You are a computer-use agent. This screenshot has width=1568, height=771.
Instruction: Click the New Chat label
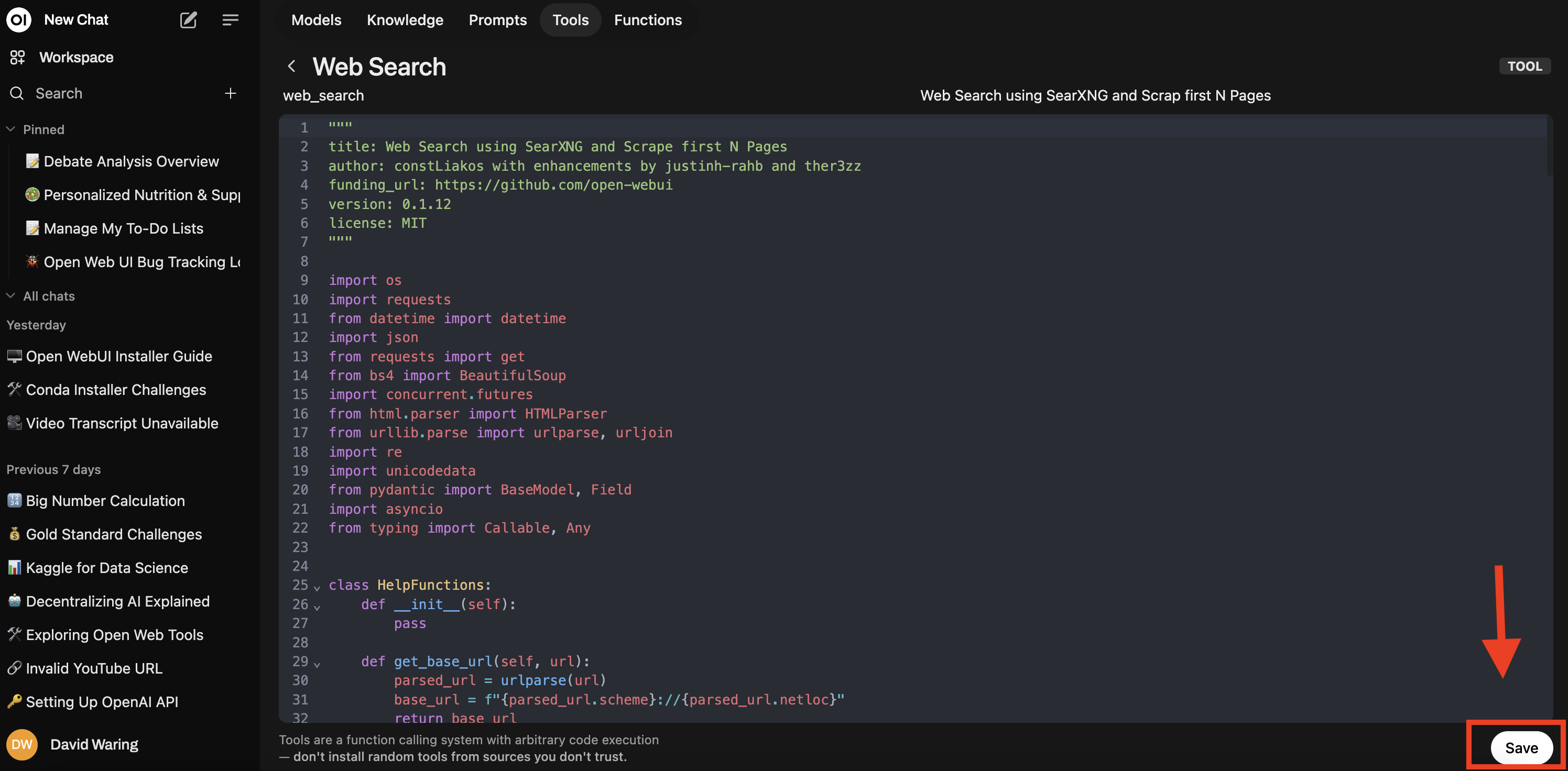click(x=76, y=19)
